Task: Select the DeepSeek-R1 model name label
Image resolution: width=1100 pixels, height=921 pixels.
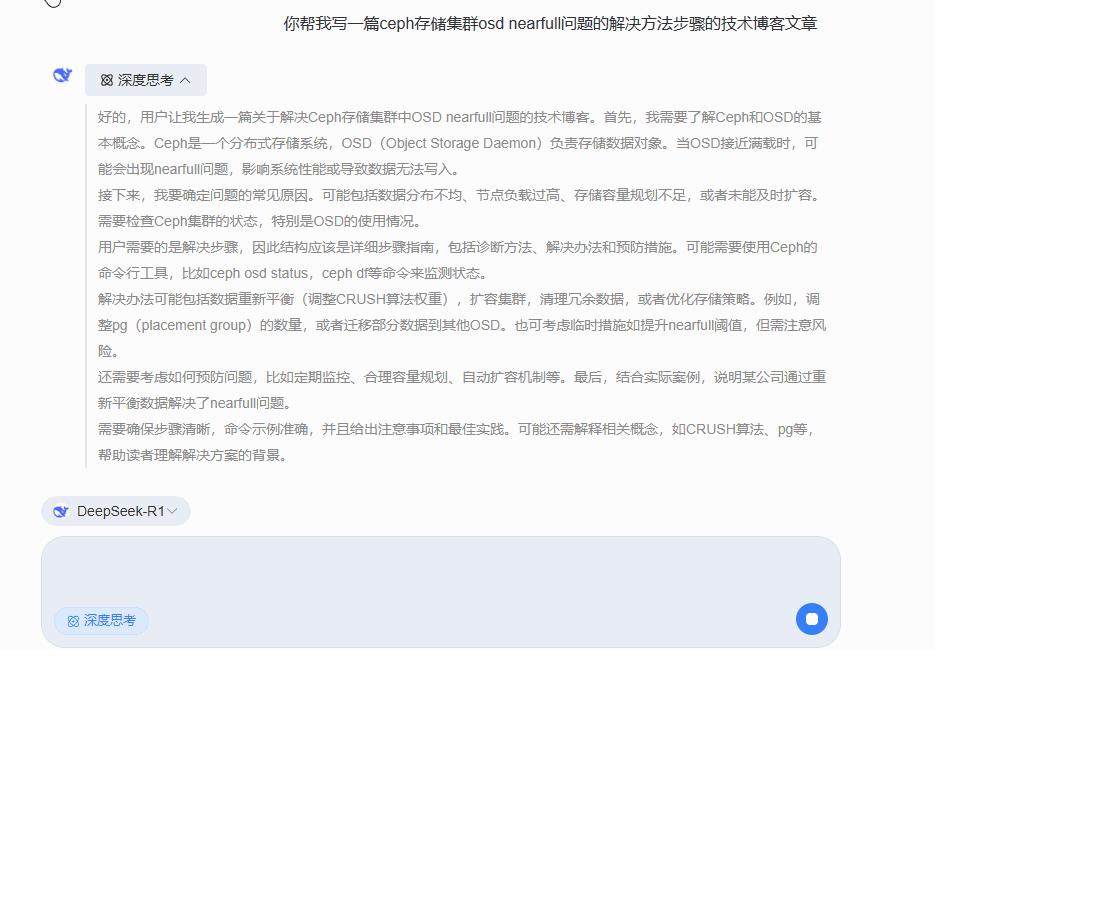Action: (x=122, y=511)
